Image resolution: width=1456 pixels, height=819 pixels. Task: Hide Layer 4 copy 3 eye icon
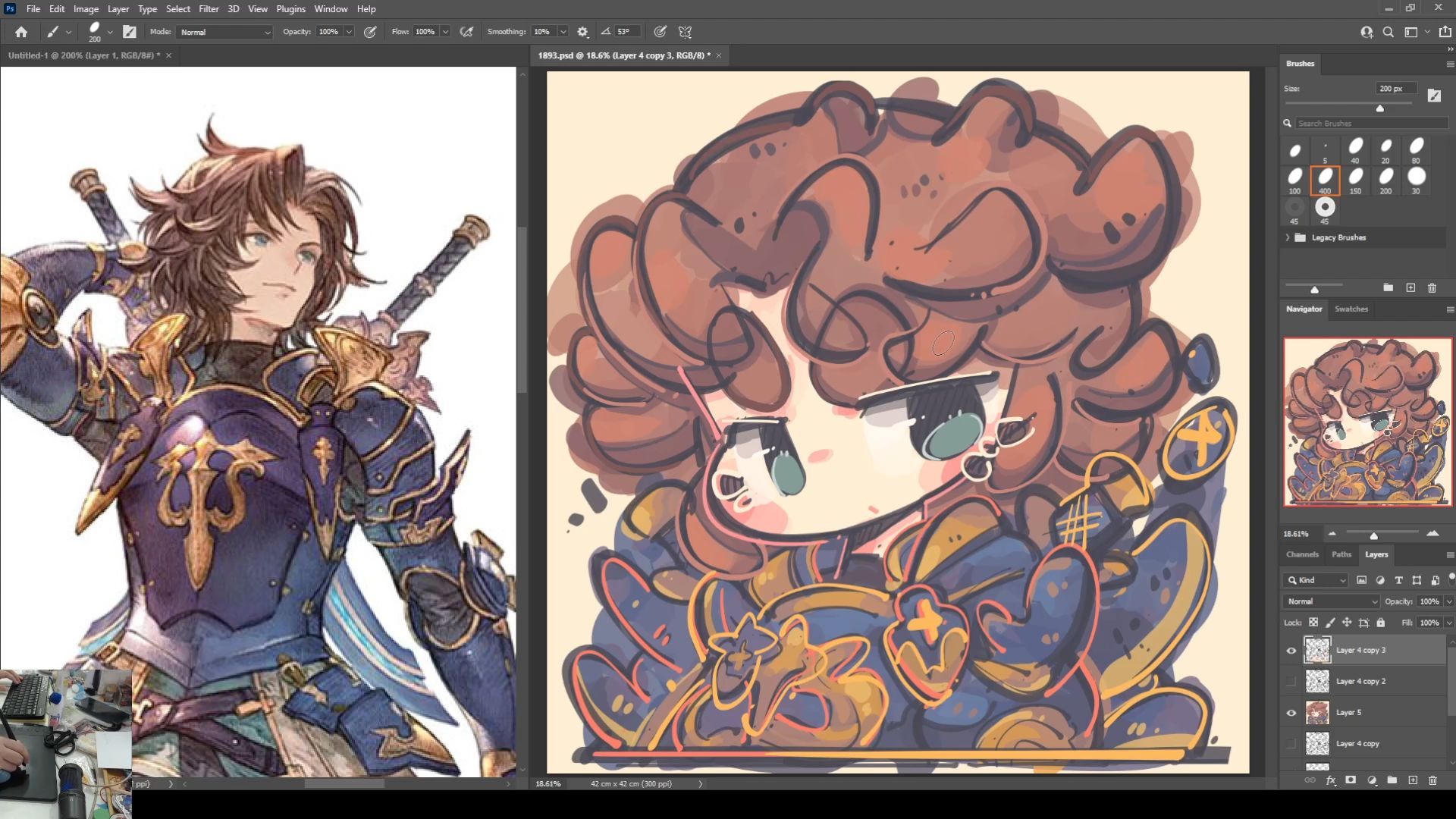pyautogui.click(x=1291, y=651)
